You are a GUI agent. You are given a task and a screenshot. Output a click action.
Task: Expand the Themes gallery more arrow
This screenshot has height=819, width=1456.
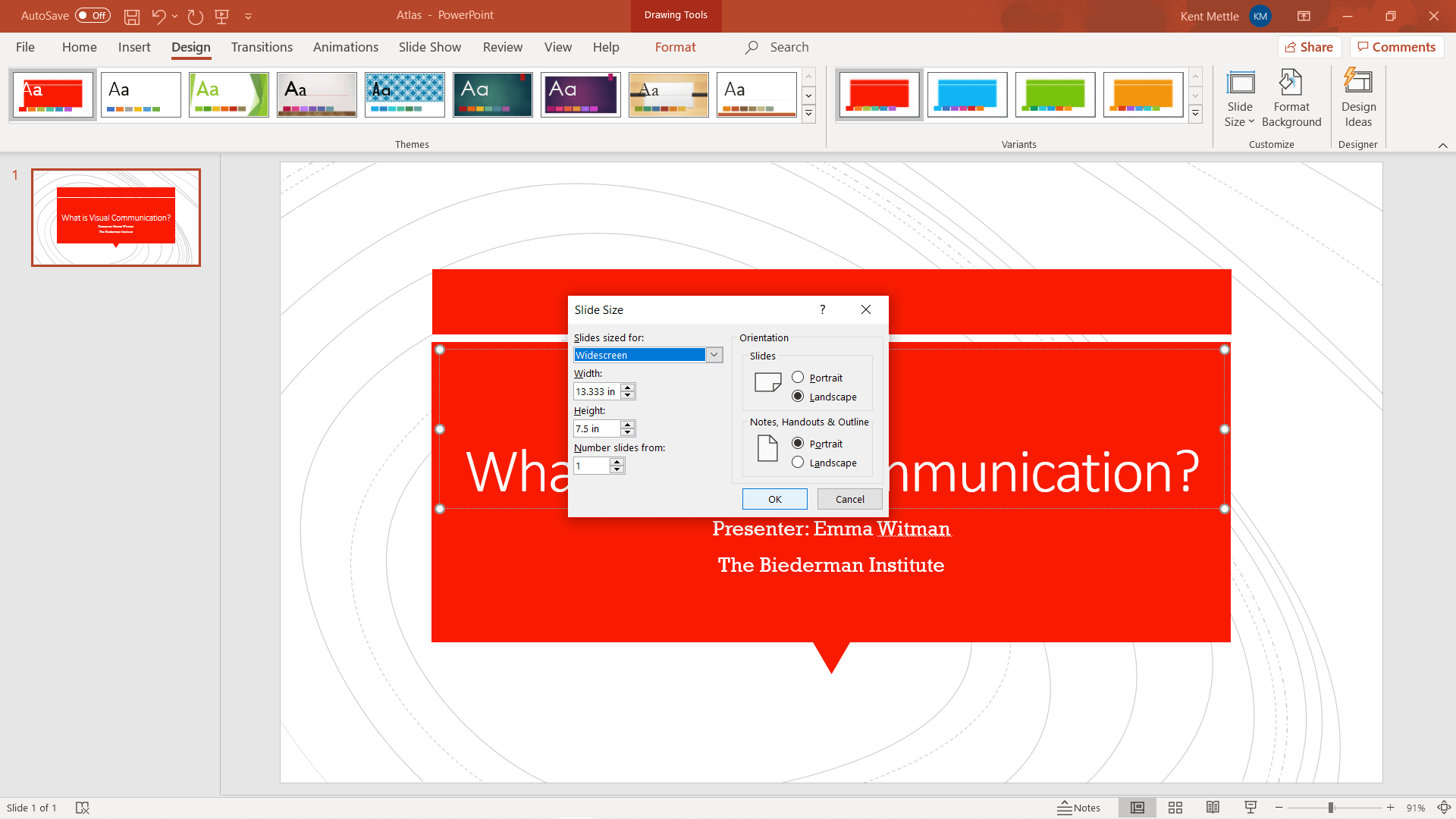pos(808,115)
